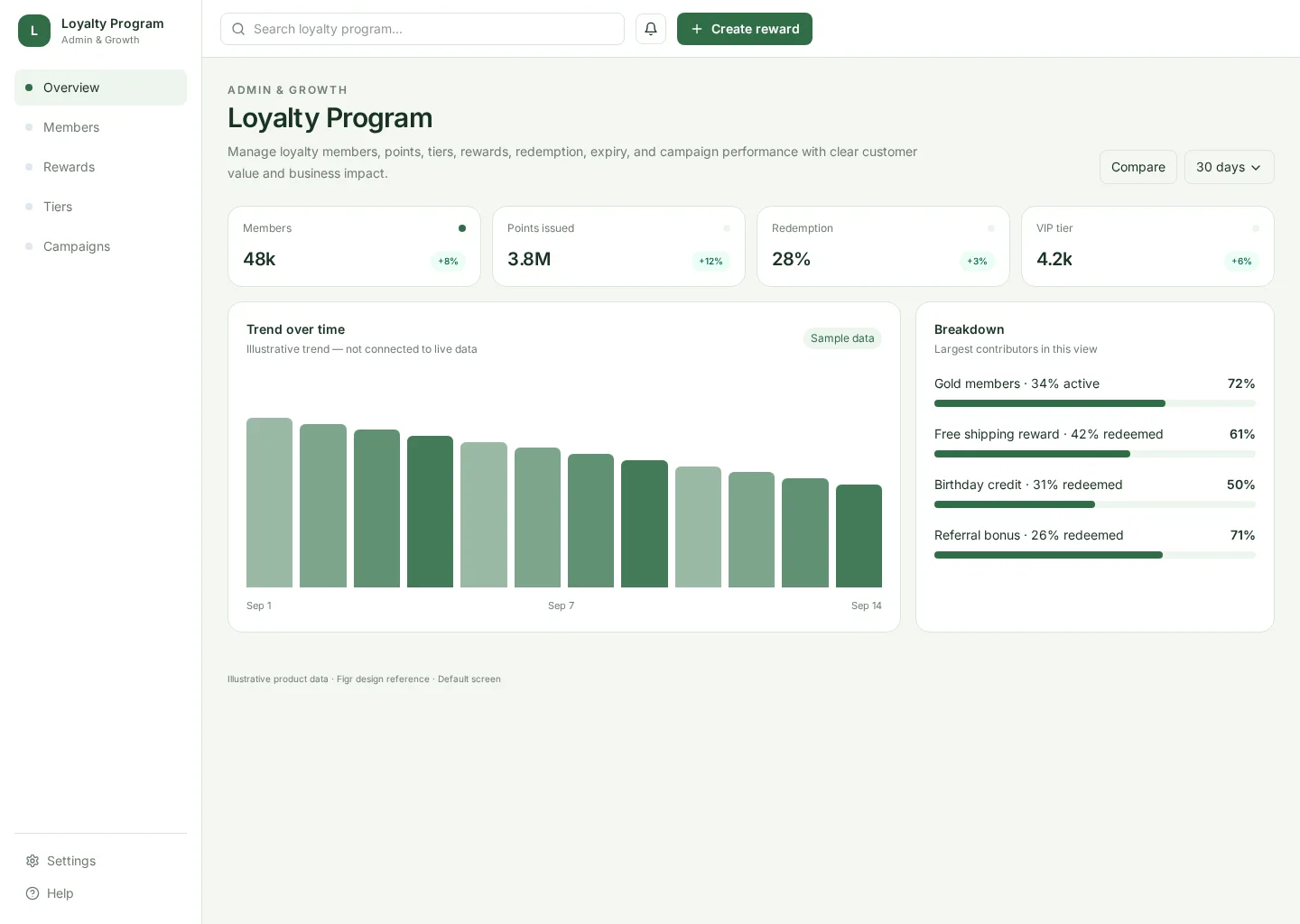Click the Breakdown heading
Screen dimensions: 1300x924
click(970, 329)
